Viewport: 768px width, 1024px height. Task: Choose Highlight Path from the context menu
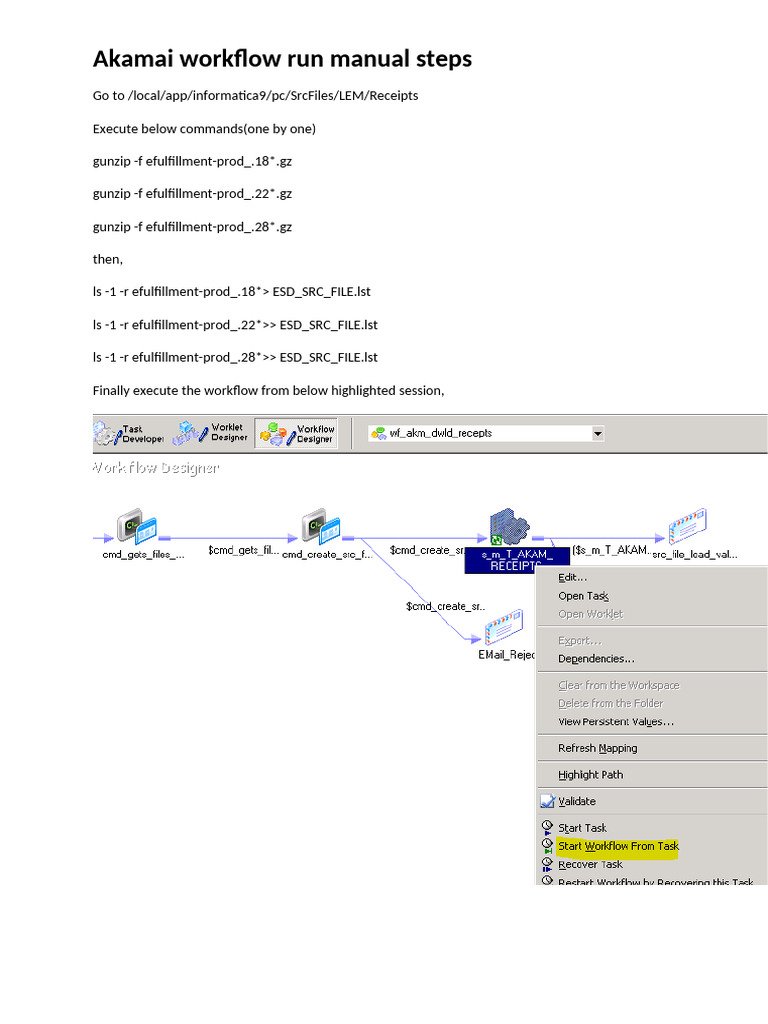[x=590, y=775]
